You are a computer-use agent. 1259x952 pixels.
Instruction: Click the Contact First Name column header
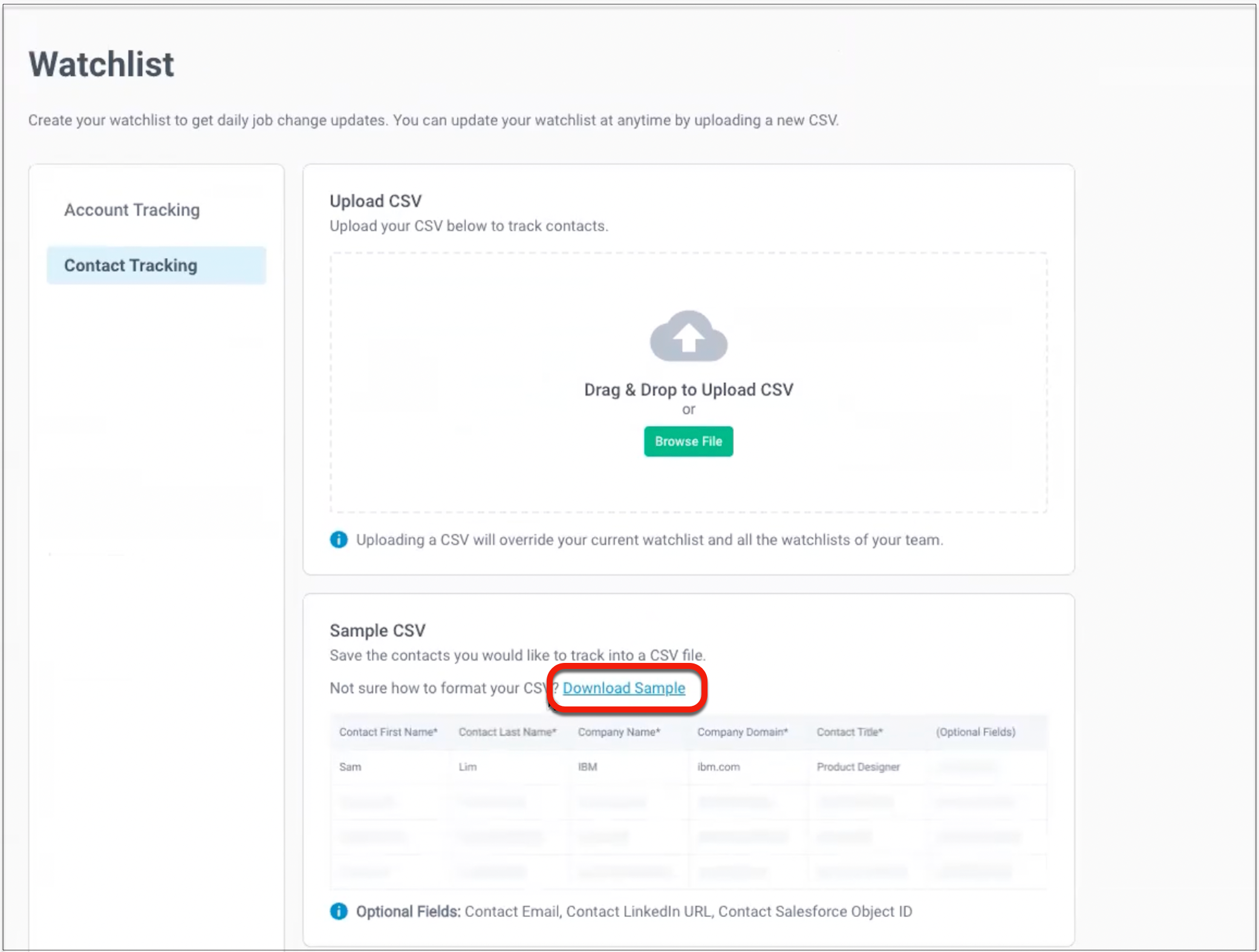pyautogui.click(x=388, y=732)
